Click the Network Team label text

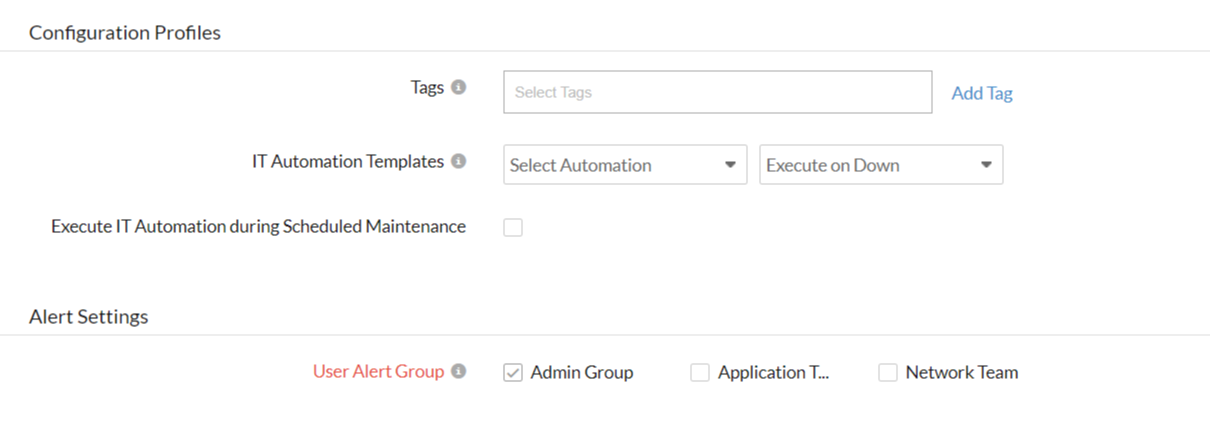[962, 372]
